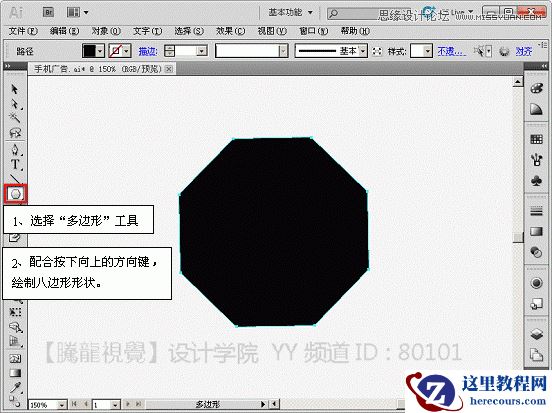This screenshot has height=413, width=552.
Task: Open the 窗口(W) menu
Action: point(313,31)
